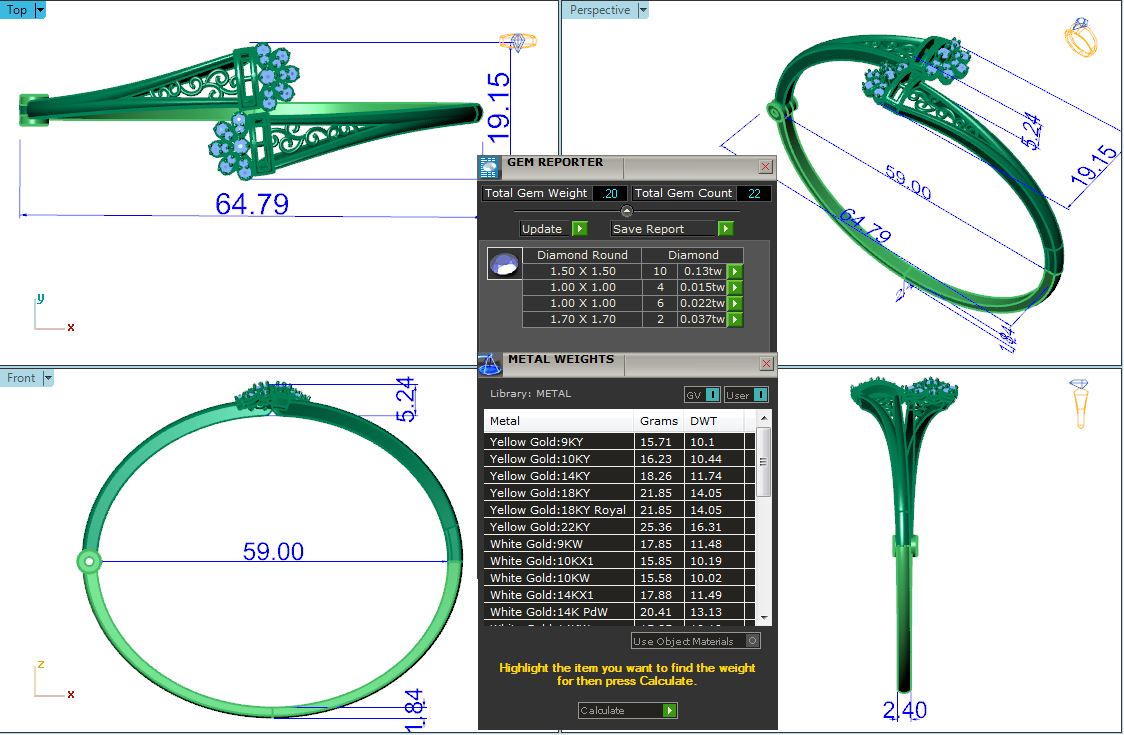Image resolution: width=1124 pixels, height=735 pixels.
Task: Open the Top viewport dropdown menu
Action: pos(40,10)
